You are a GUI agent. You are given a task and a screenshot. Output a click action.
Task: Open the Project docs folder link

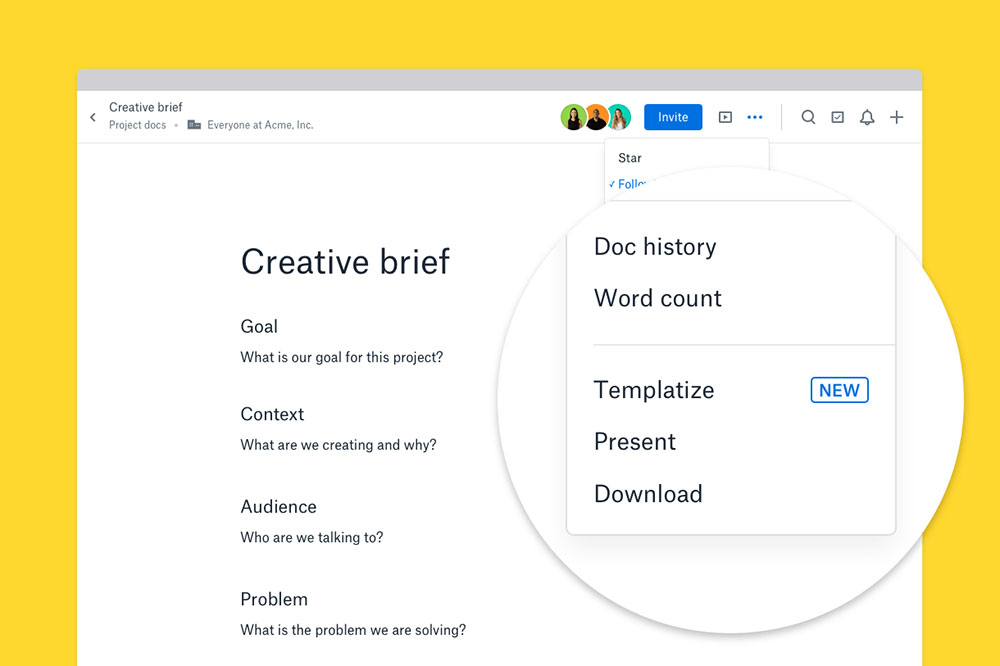coord(137,125)
